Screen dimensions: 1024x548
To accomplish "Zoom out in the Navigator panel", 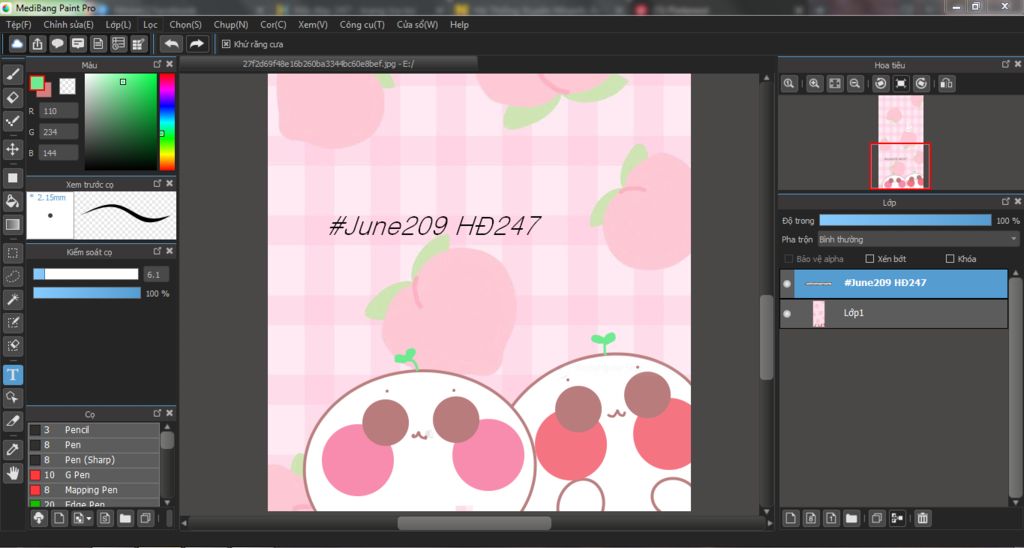I will pos(854,84).
